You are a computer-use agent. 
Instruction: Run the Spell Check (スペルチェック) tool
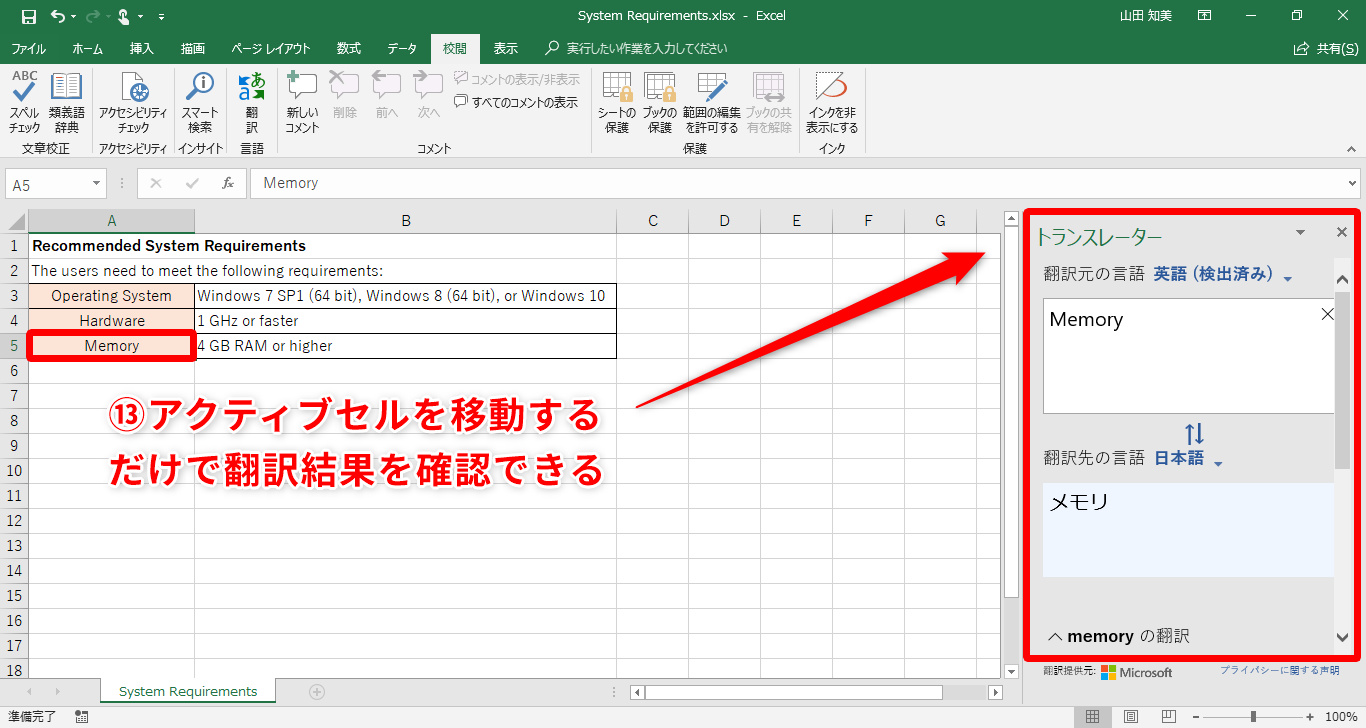click(x=25, y=102)
